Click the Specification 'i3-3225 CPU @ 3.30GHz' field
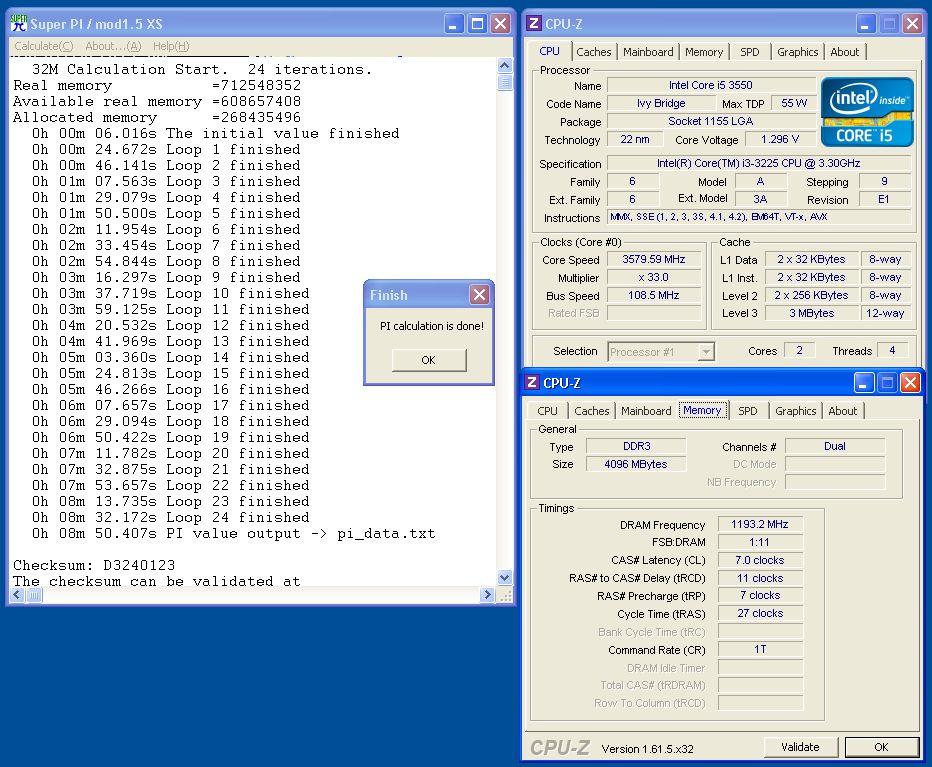This screenshot has width=932, height=767. pyautogui.click(x=758, y=163)
